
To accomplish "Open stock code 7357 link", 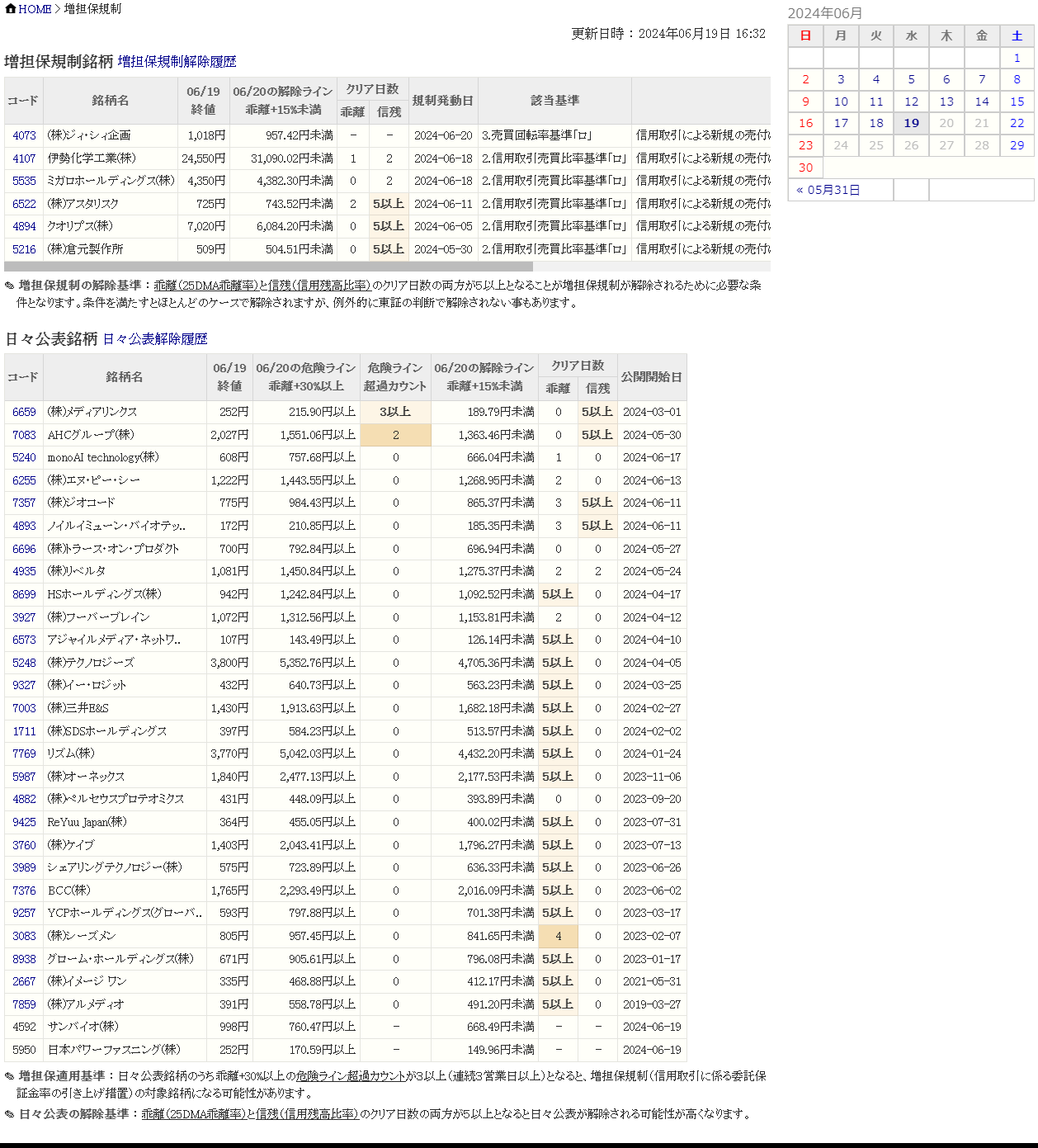I will [x=24, y=503].
